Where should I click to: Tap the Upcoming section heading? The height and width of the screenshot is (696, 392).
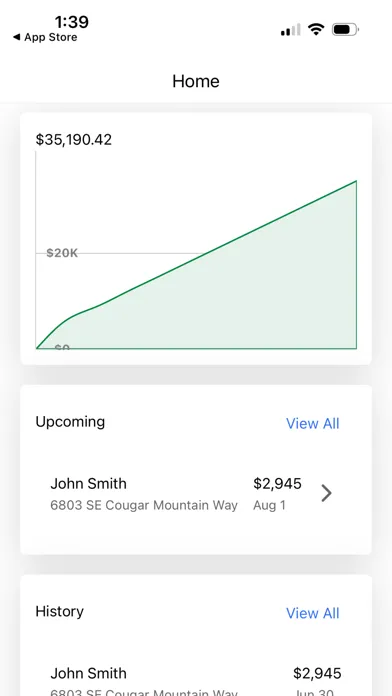click(x=70, y=422)
